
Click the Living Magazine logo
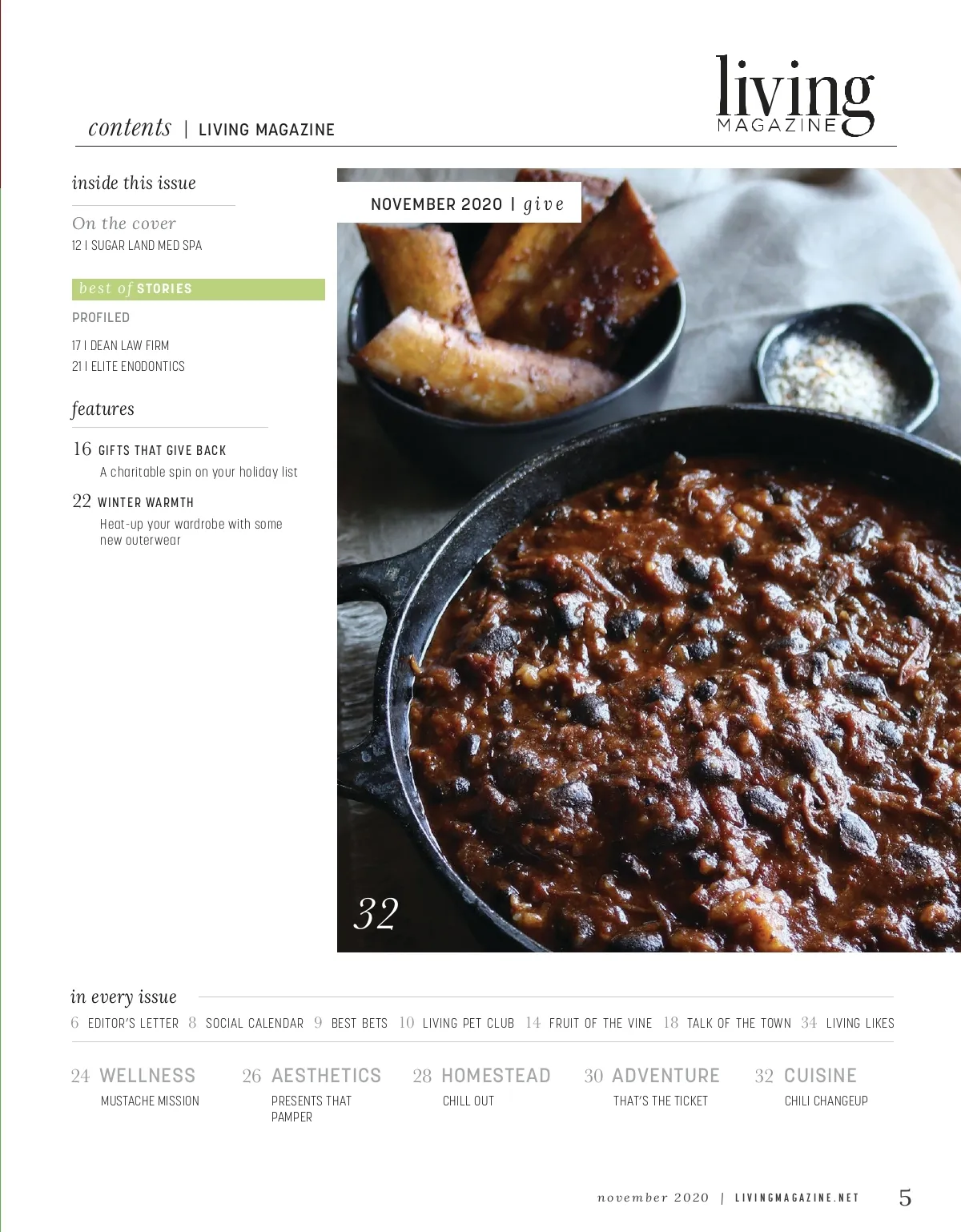(794, 95)
